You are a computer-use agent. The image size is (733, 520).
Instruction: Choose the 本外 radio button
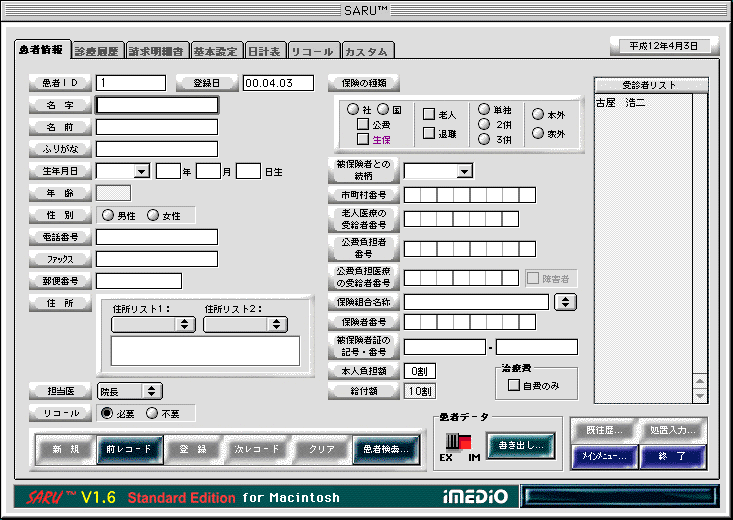(538, 114)
